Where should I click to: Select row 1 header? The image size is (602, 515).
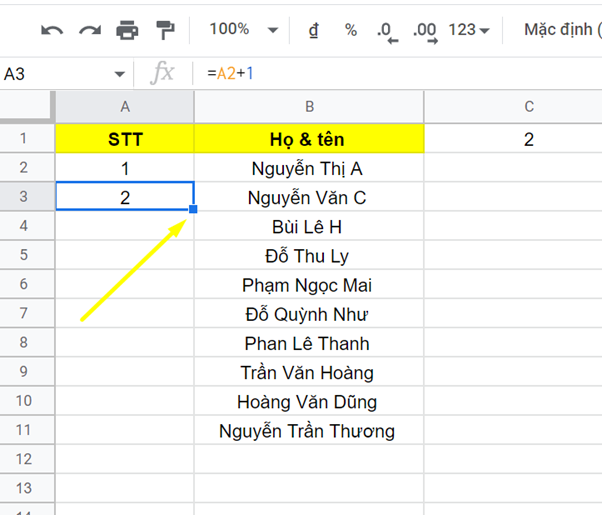tap(27, 138)
